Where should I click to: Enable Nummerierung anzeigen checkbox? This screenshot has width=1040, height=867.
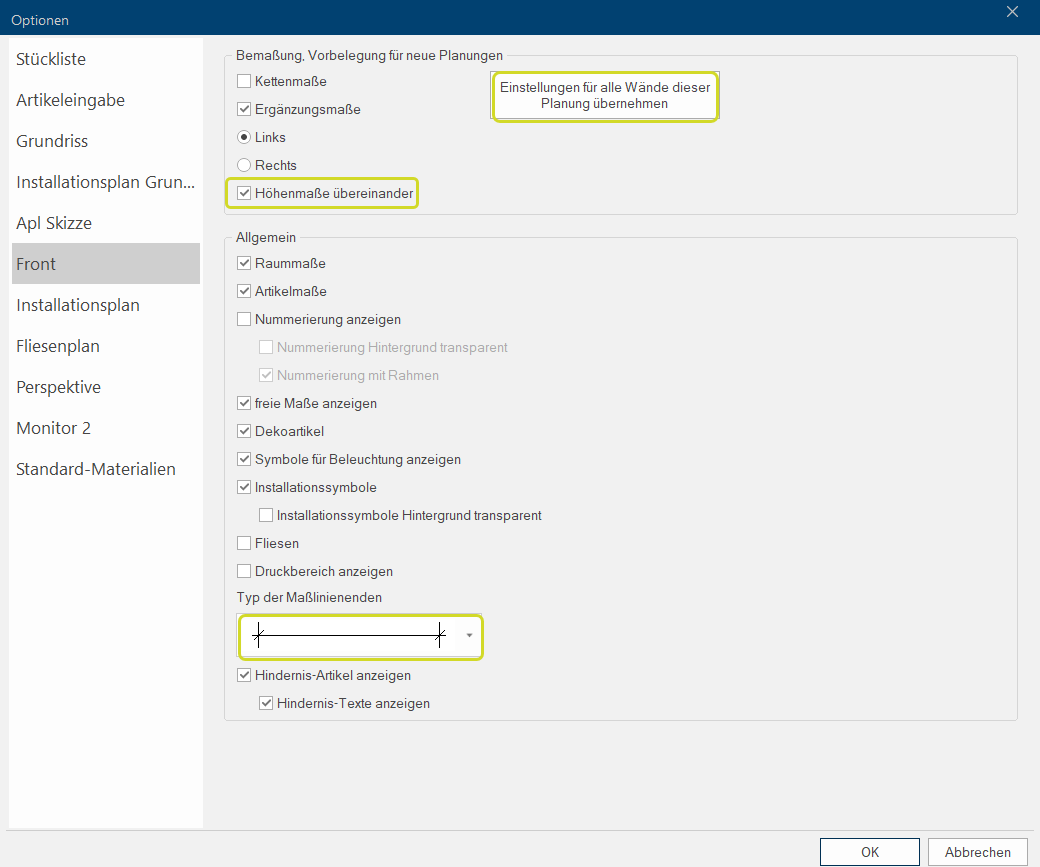click(x=244, y=320)
